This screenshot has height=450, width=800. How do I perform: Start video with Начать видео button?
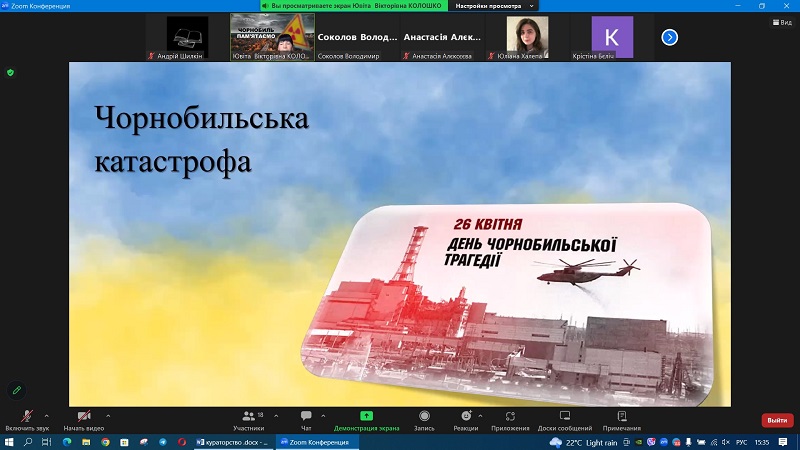tap(84, 416)
